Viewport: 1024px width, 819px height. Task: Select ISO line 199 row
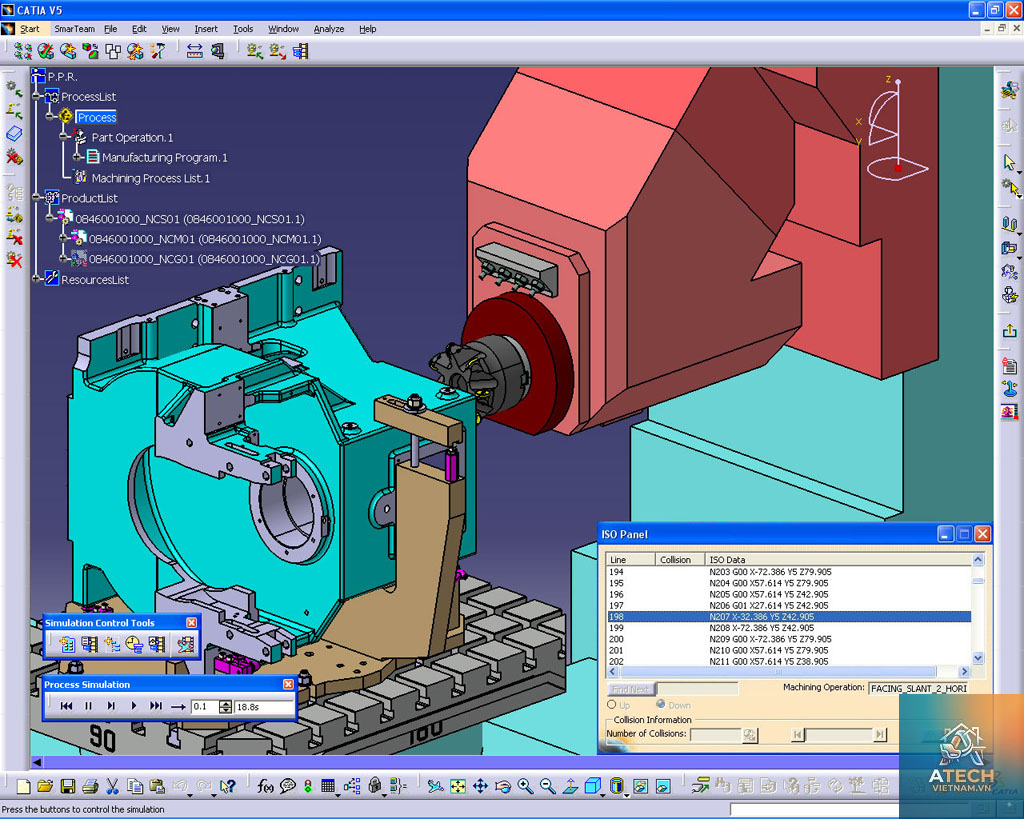(x=789, y=628)
